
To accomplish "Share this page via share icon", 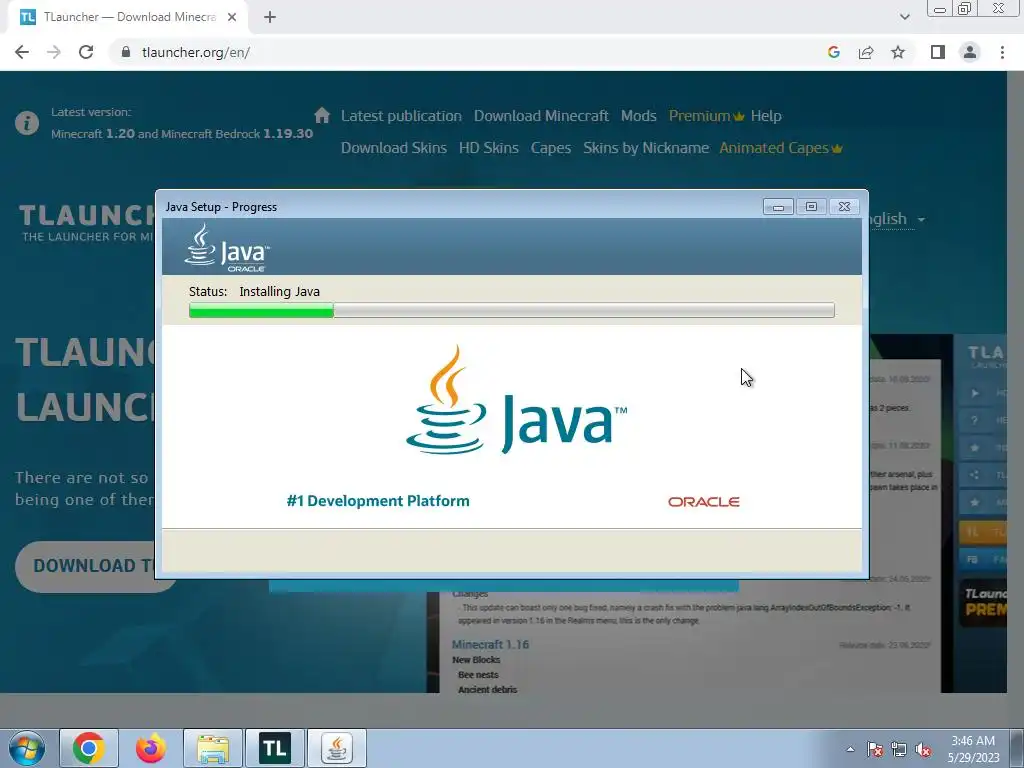I will point(866,52).
